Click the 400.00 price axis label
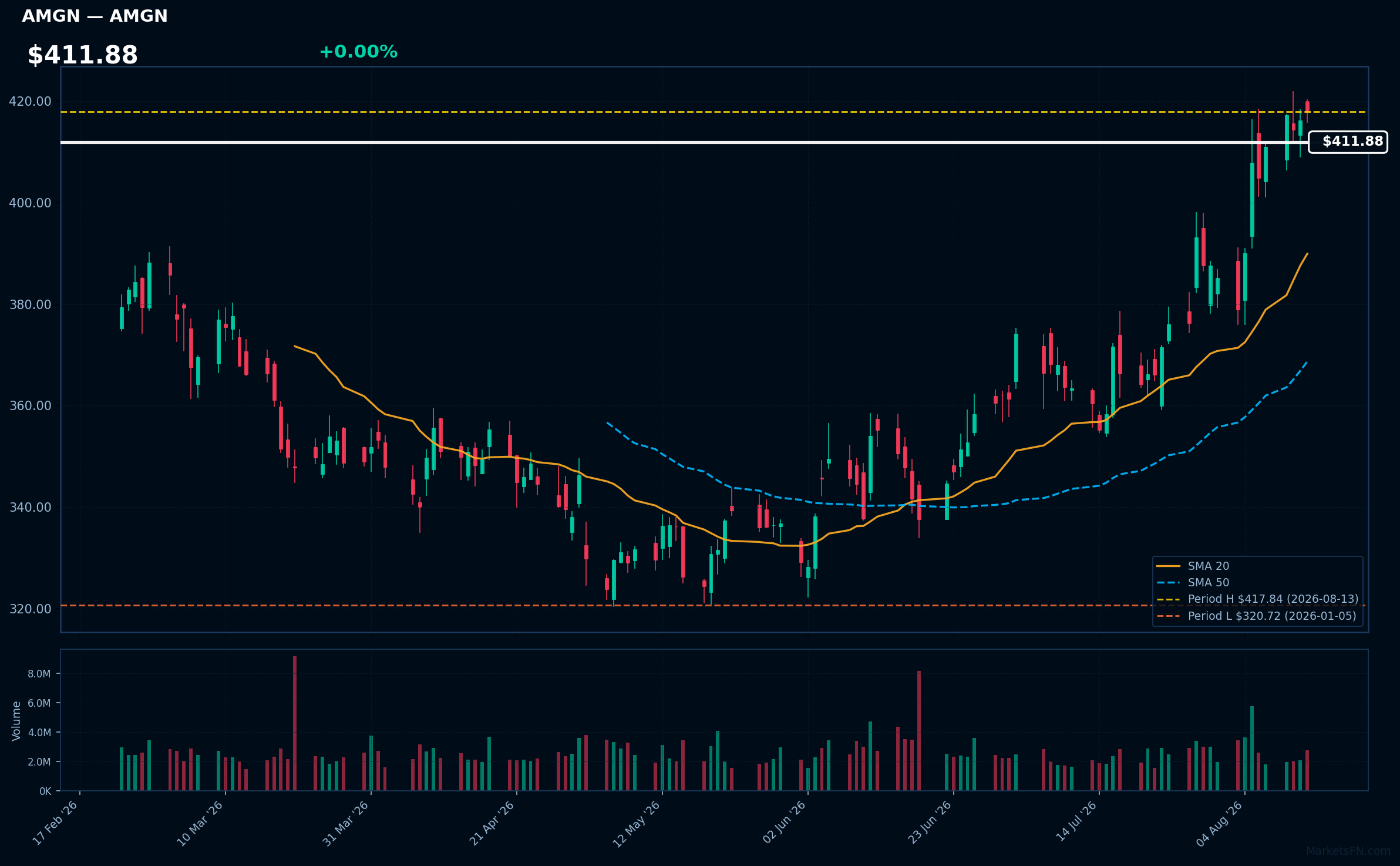 30,203
